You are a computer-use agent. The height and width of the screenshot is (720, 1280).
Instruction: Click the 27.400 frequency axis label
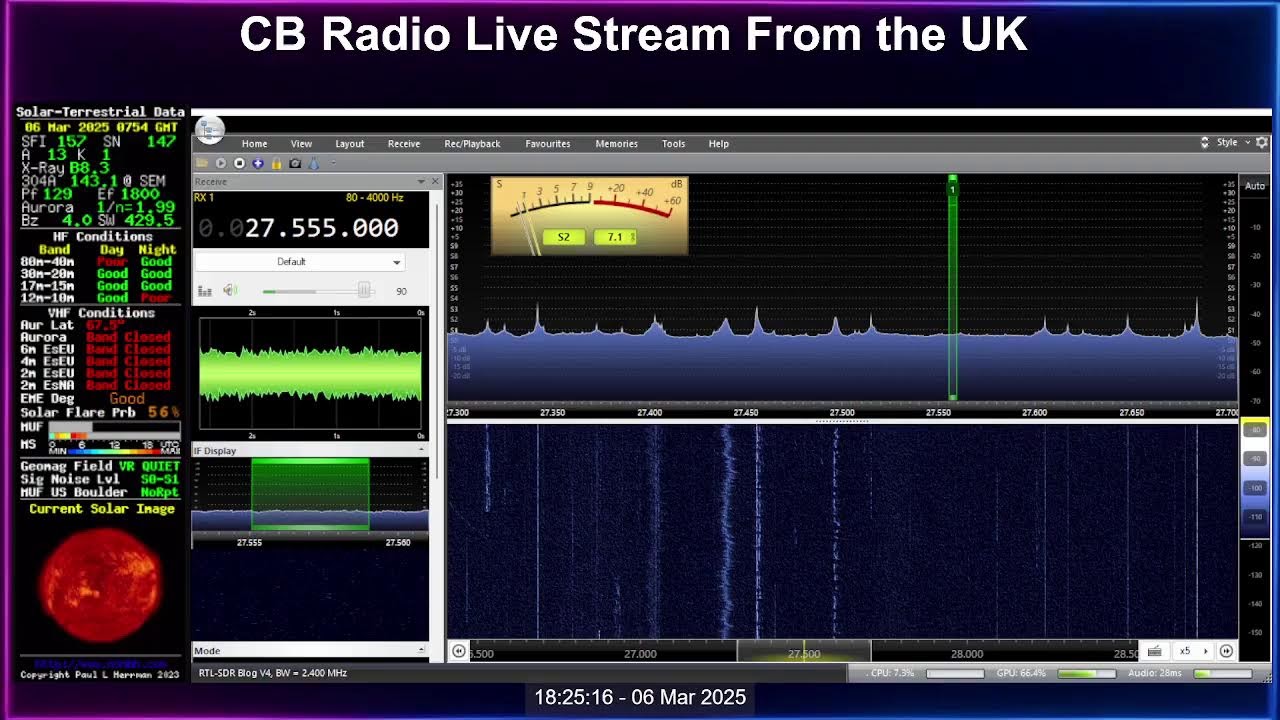[649, 412]
